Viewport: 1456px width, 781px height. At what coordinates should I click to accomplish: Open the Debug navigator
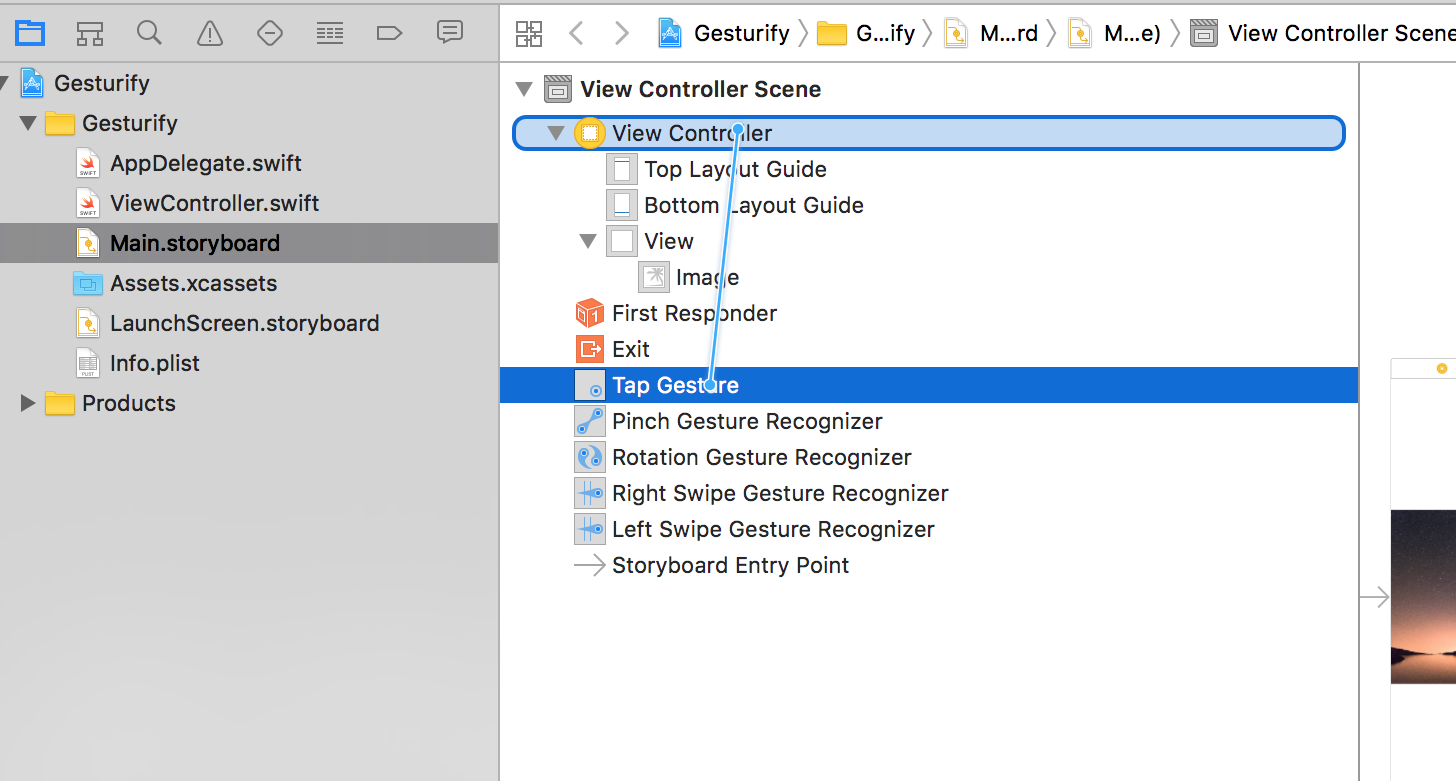(330, 33)
